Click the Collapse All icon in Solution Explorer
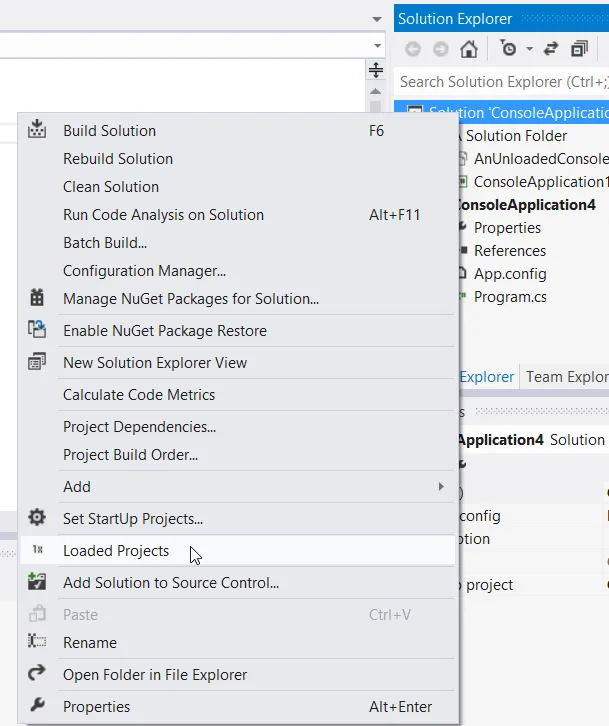Screen dimensions: 609x726 [x=579, y=48]
